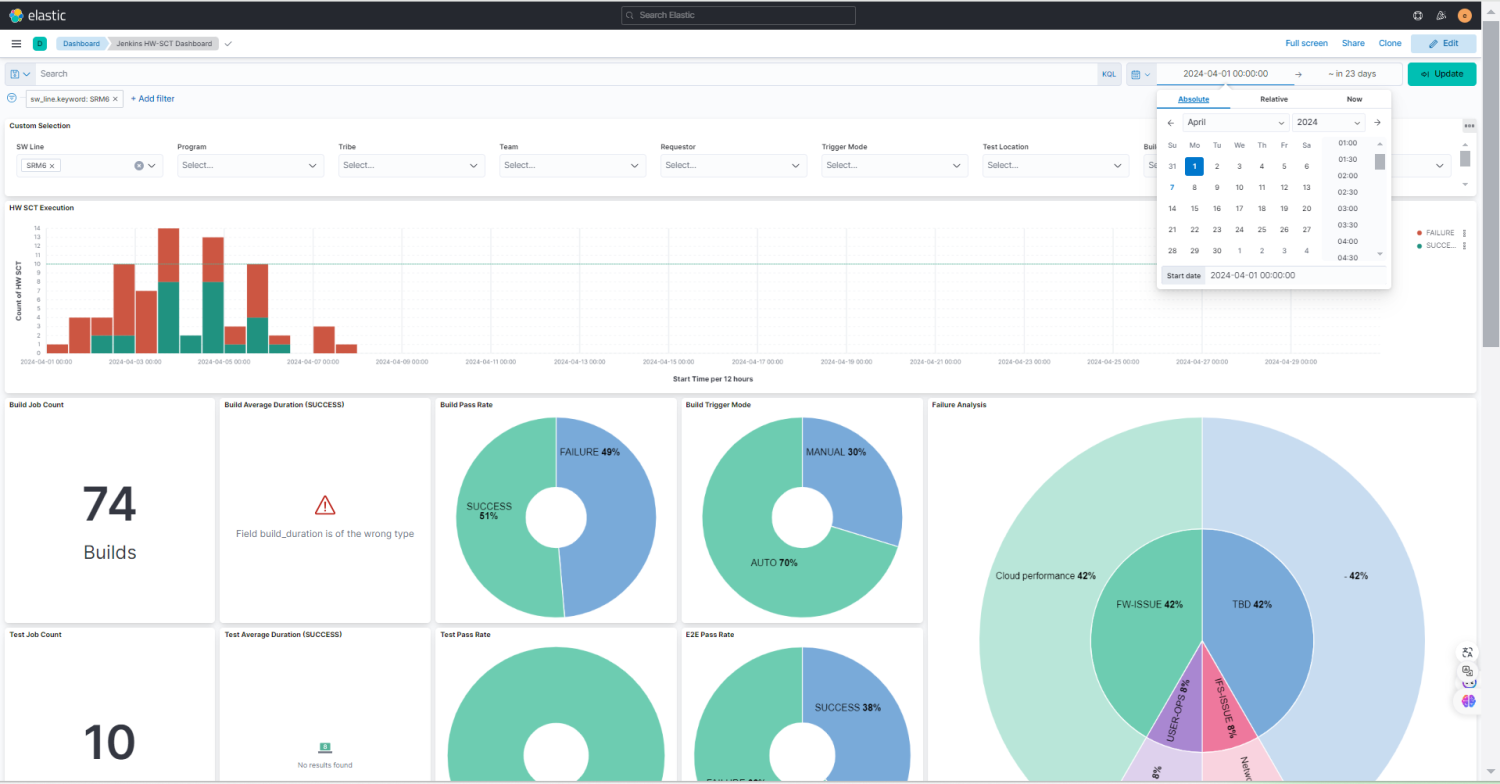Switch to the Absolute tab

[1193, 99]
